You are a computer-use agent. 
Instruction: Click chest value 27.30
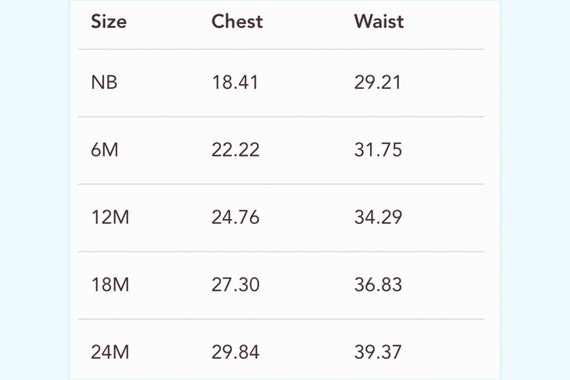click(236, 285)
